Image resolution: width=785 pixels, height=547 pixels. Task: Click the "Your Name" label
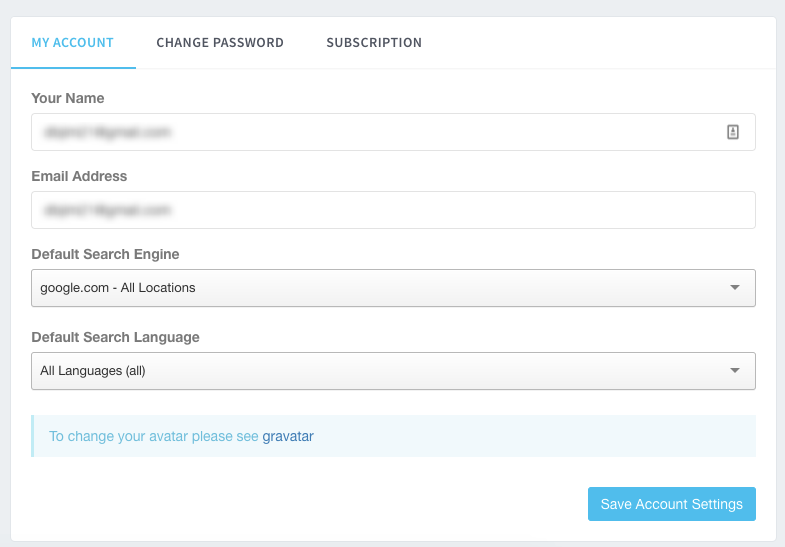[x=68, y=98]
